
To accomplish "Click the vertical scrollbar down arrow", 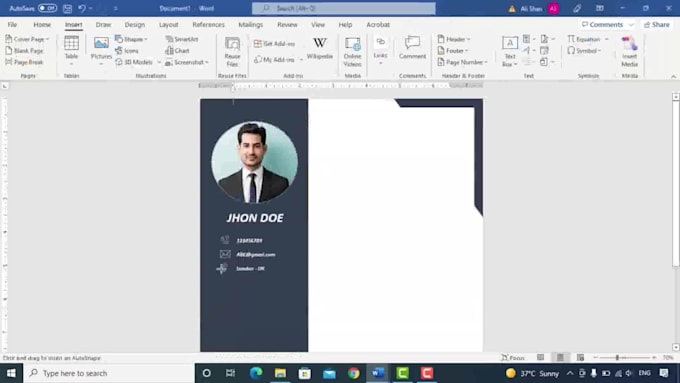I will (676, 347).
